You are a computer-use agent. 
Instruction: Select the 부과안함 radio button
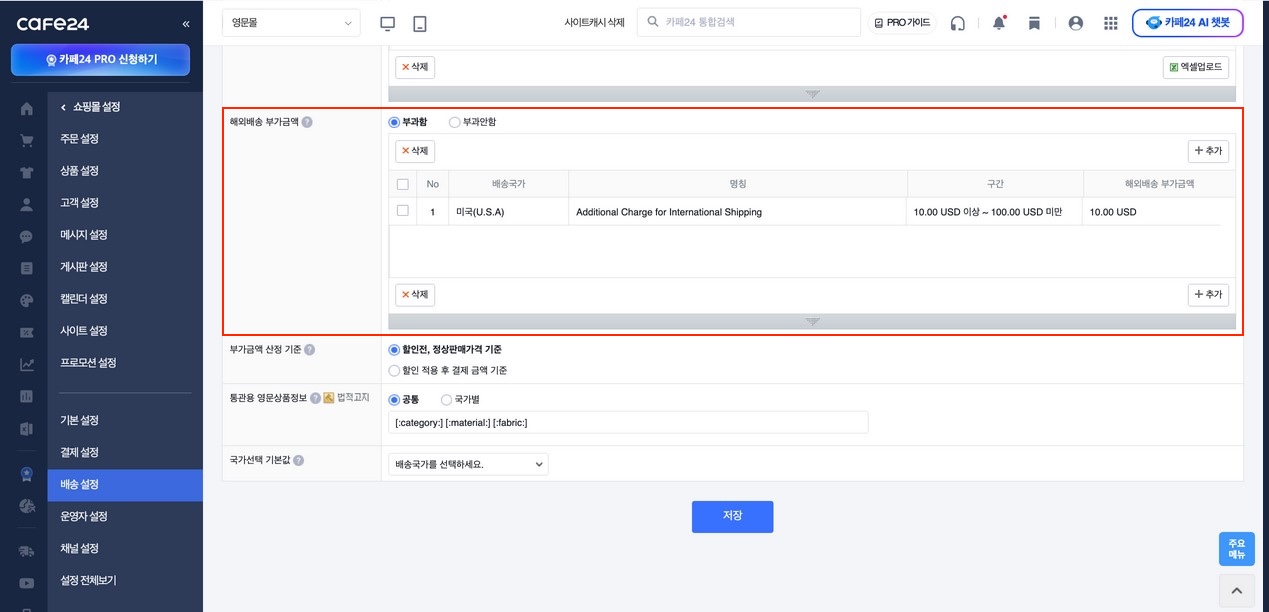point(455,122)
